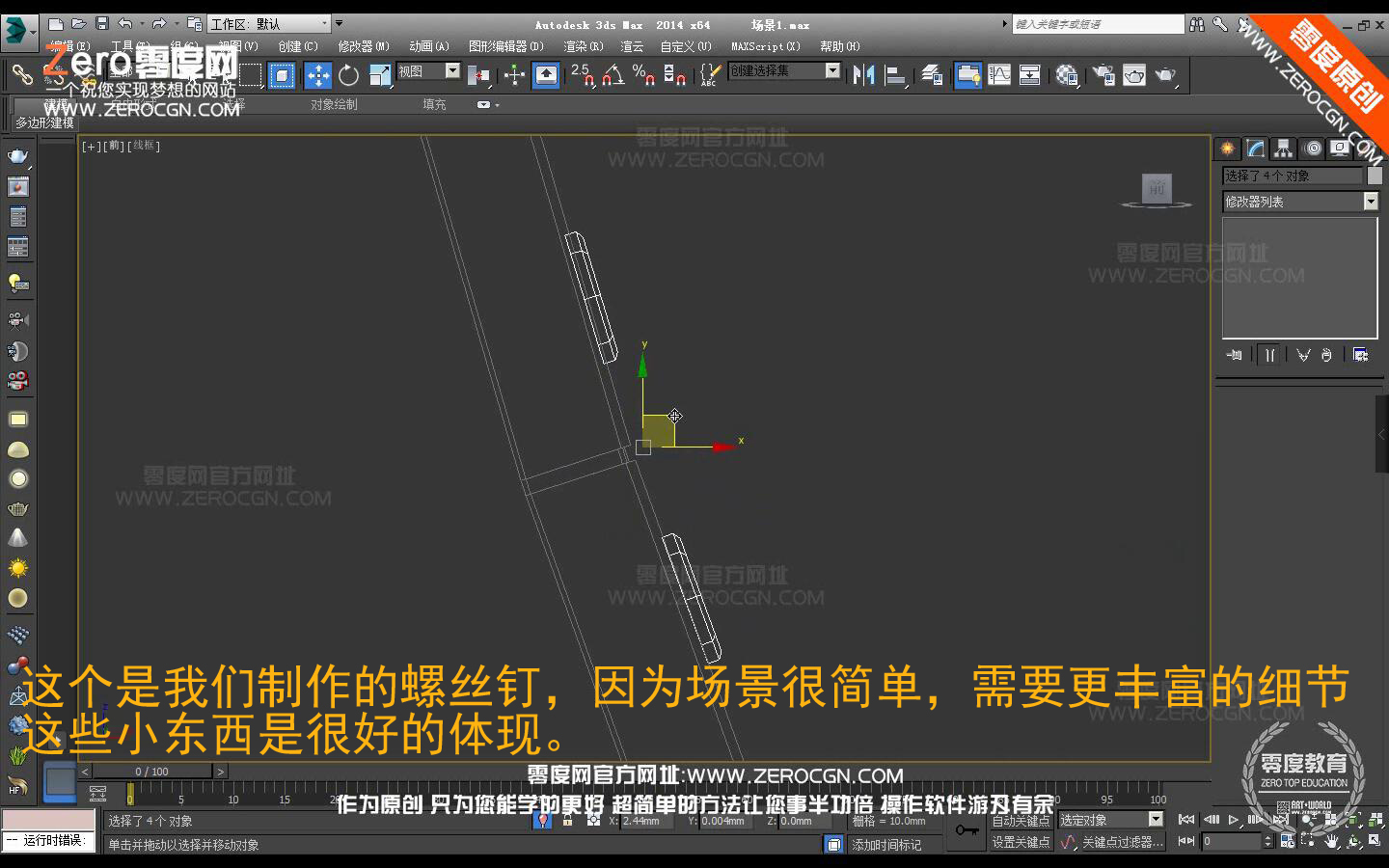Click the Align tool icon

(x=895, y=75)
